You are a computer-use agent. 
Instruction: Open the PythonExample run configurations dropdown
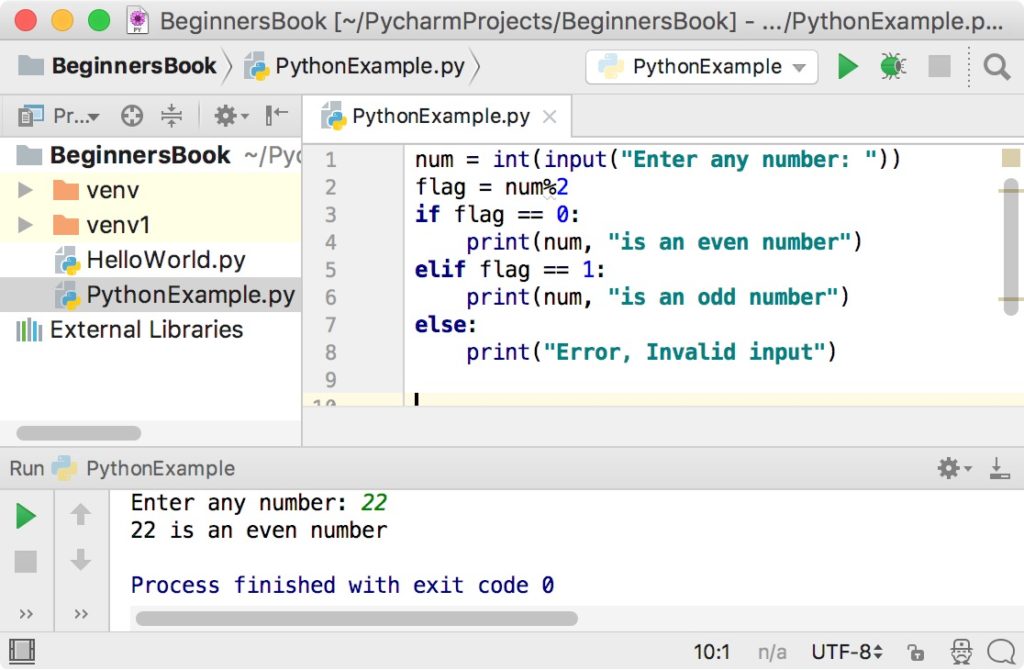[701, 66]
